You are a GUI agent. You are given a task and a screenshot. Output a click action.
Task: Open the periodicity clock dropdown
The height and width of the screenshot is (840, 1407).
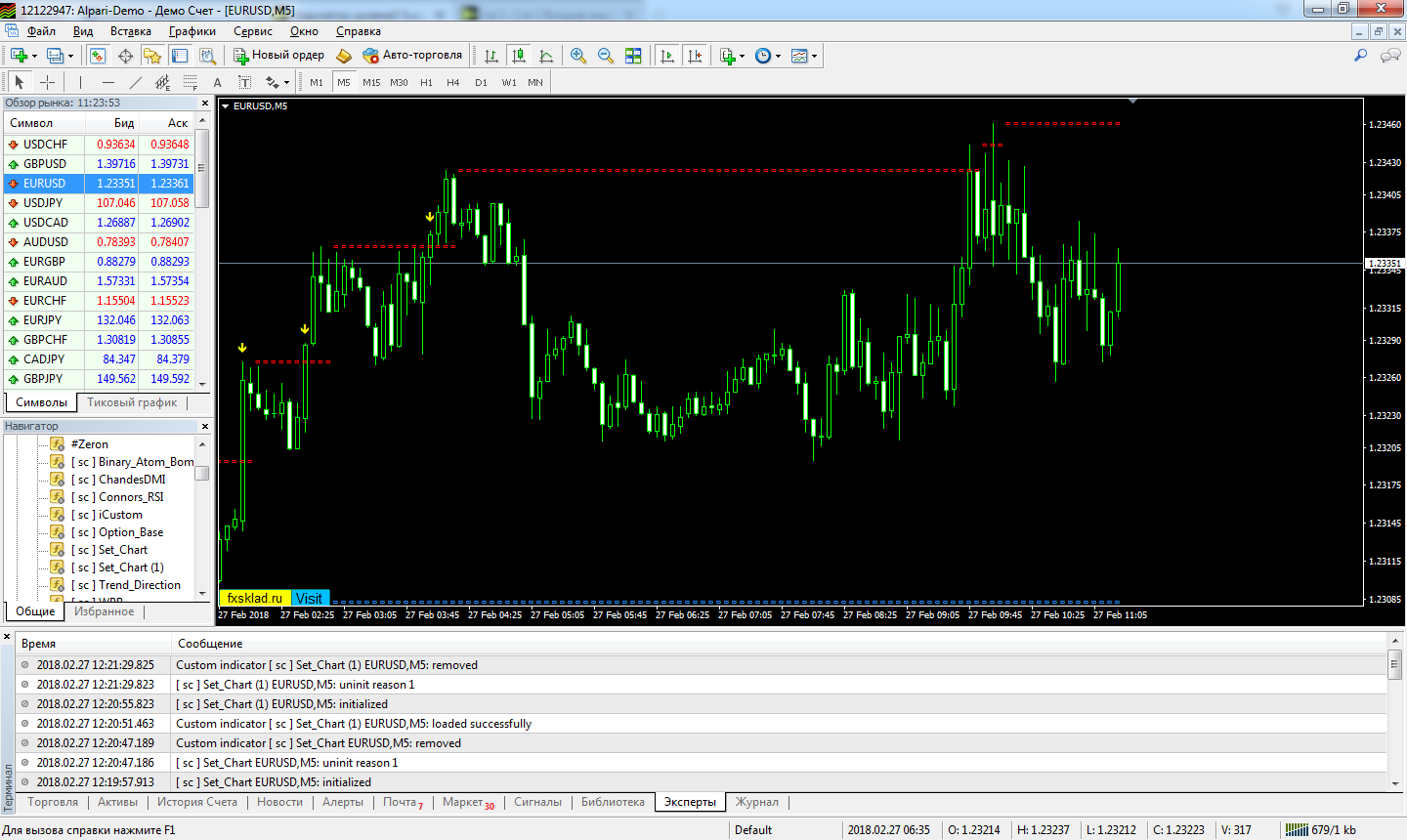coord(778,56)
